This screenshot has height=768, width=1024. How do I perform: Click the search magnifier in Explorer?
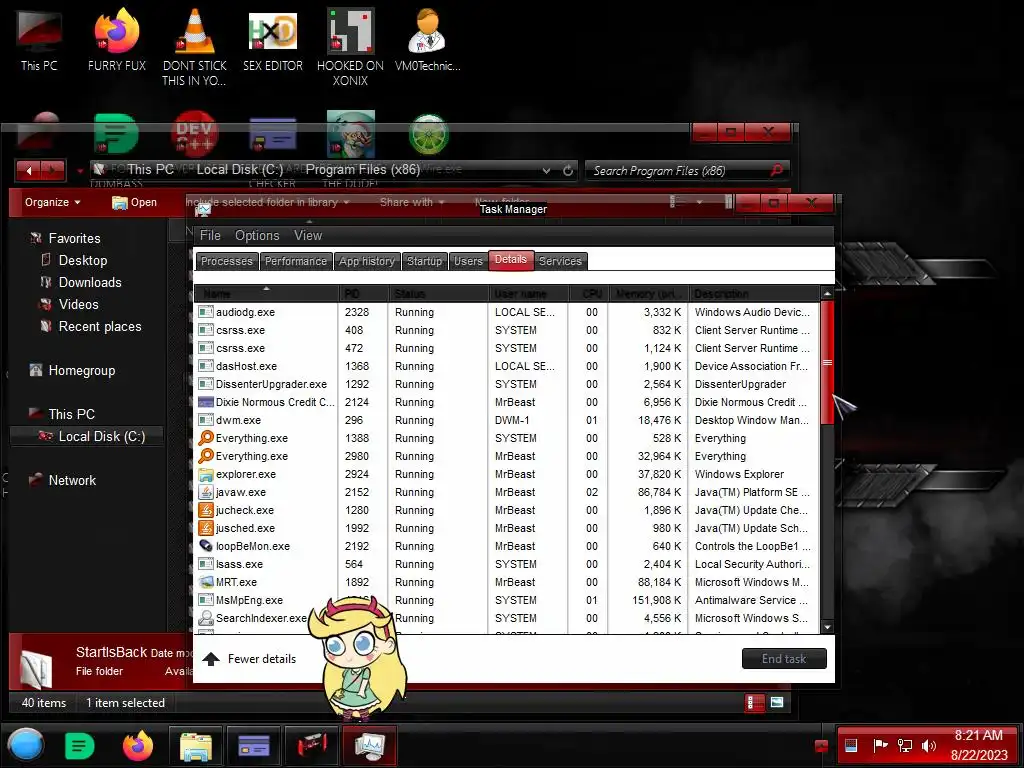[x=776, y=170]
